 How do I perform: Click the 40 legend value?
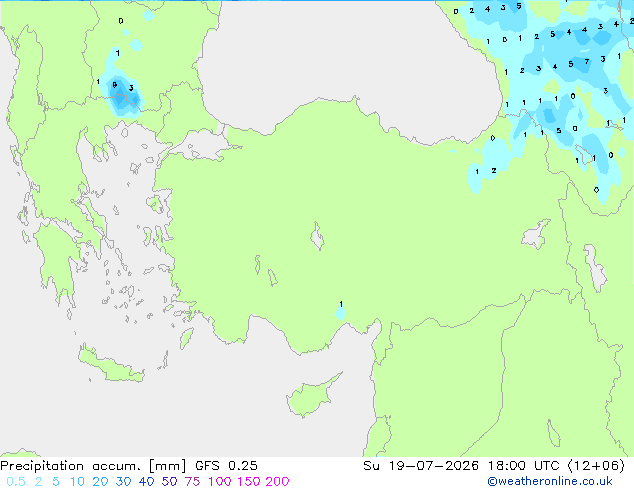click(x=146, y=482)
